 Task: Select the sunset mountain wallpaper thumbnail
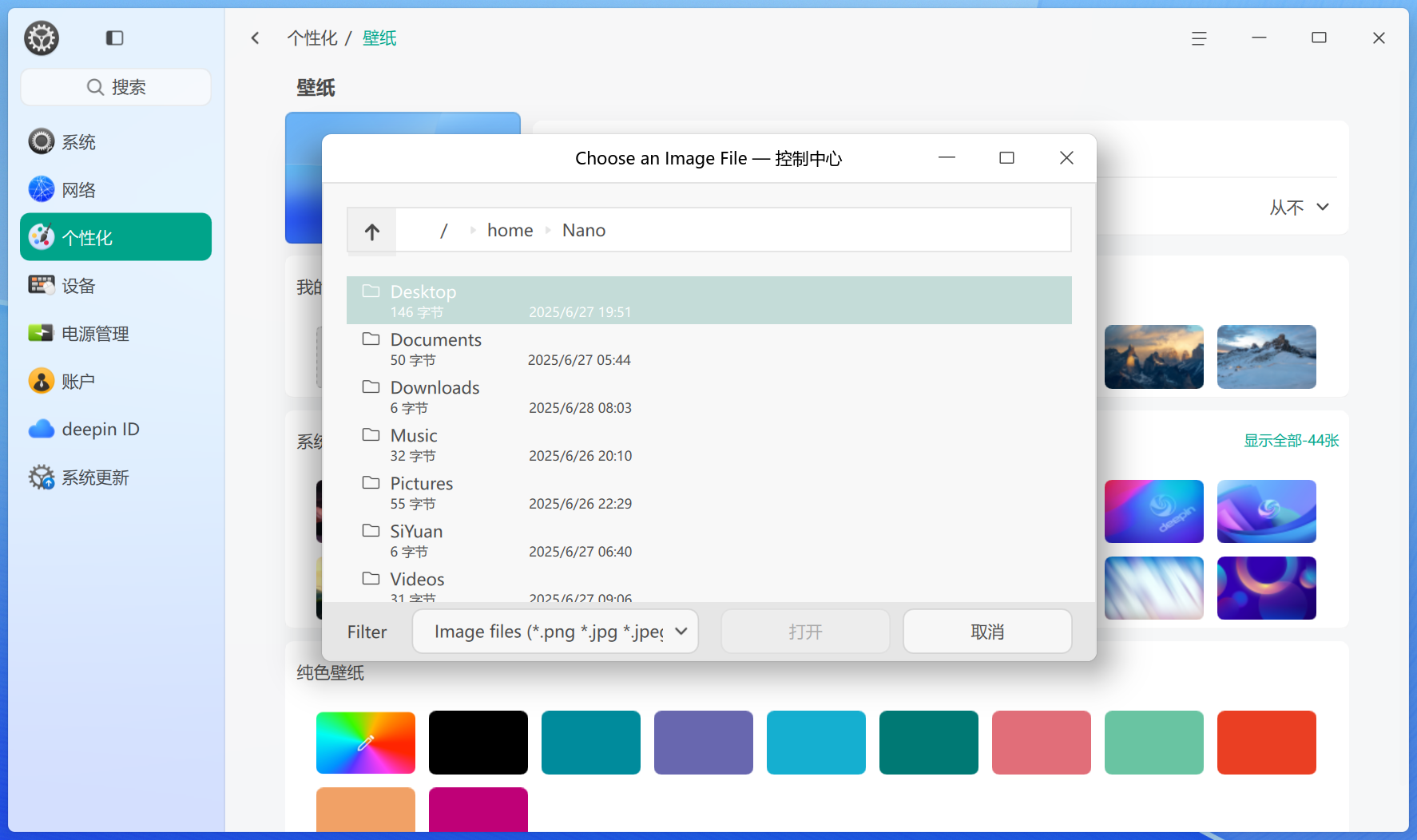[x=1154, y=357]
